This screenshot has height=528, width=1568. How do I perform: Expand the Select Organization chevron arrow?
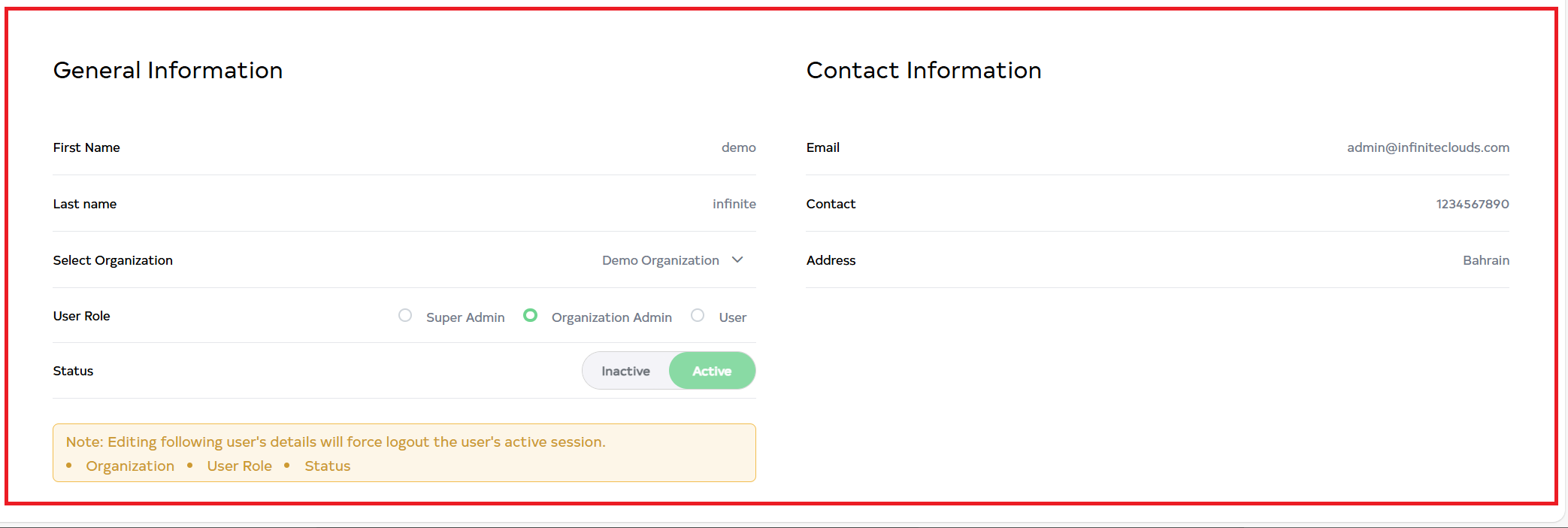(x=737, y=259)
